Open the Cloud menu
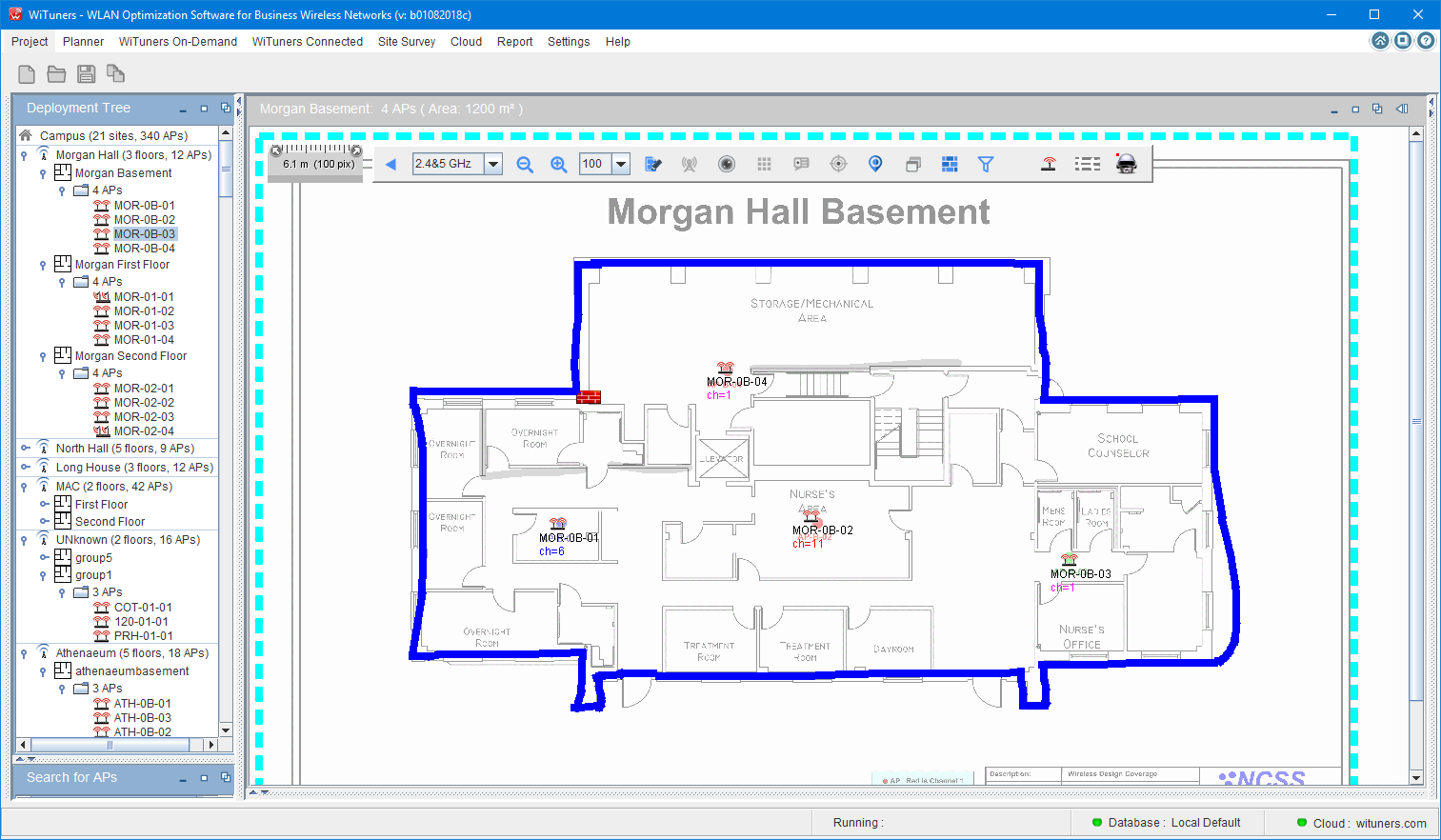The image size is (1441, 840). (467, 42)
